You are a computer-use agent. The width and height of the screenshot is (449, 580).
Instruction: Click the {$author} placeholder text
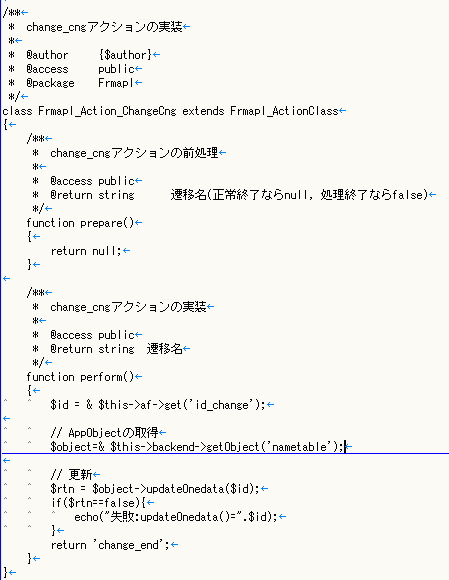point(125,55)
